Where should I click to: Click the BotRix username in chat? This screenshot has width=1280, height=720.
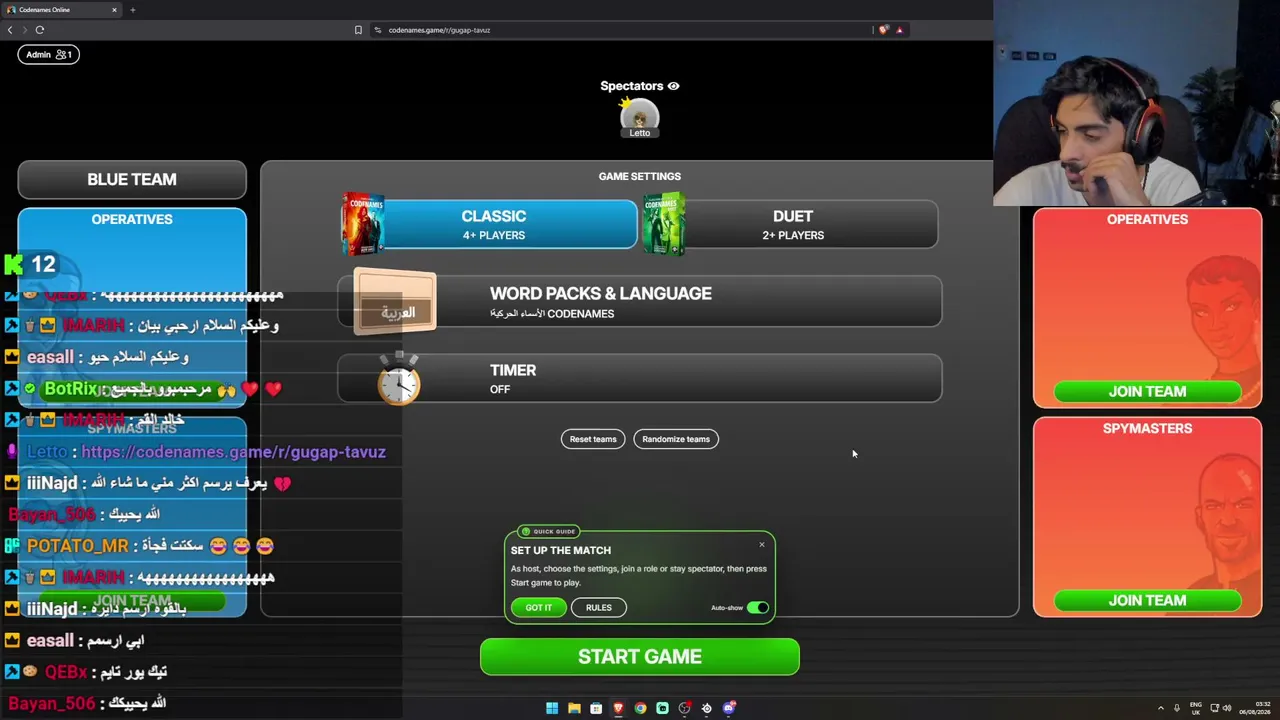point(70,389)
